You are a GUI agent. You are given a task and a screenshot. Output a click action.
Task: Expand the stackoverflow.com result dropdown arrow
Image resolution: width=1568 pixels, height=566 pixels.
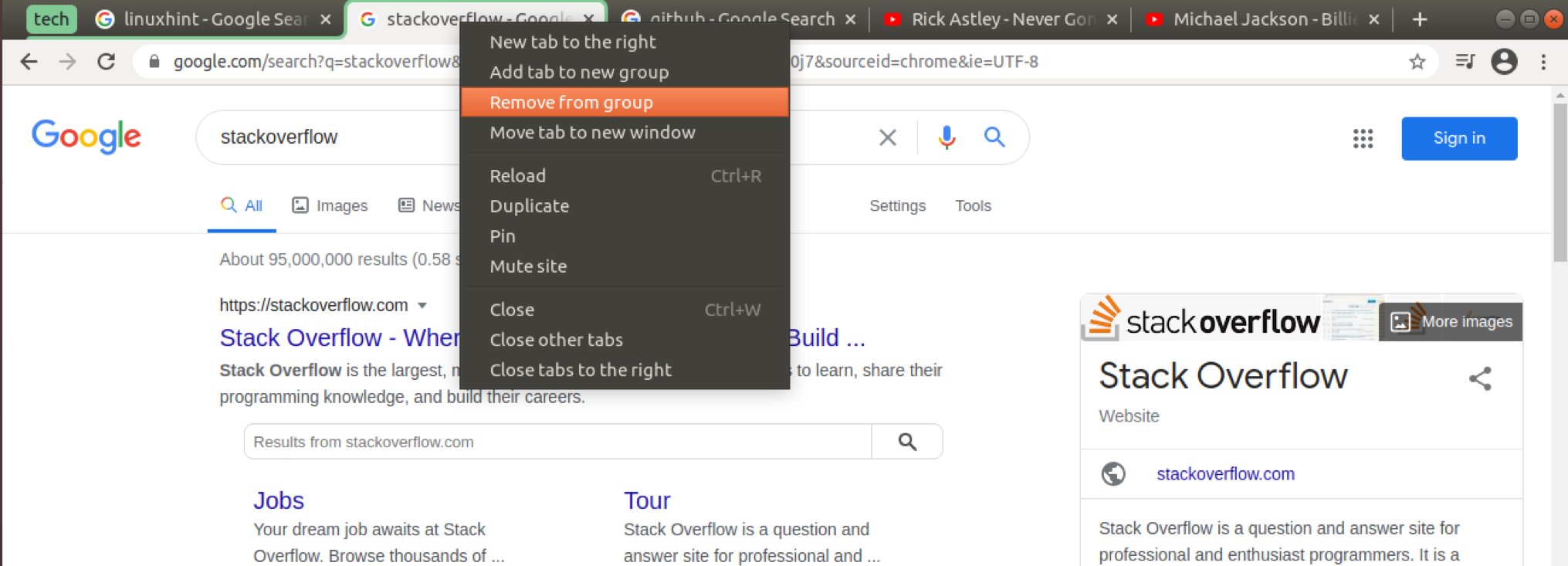click(x=422, y=306)
